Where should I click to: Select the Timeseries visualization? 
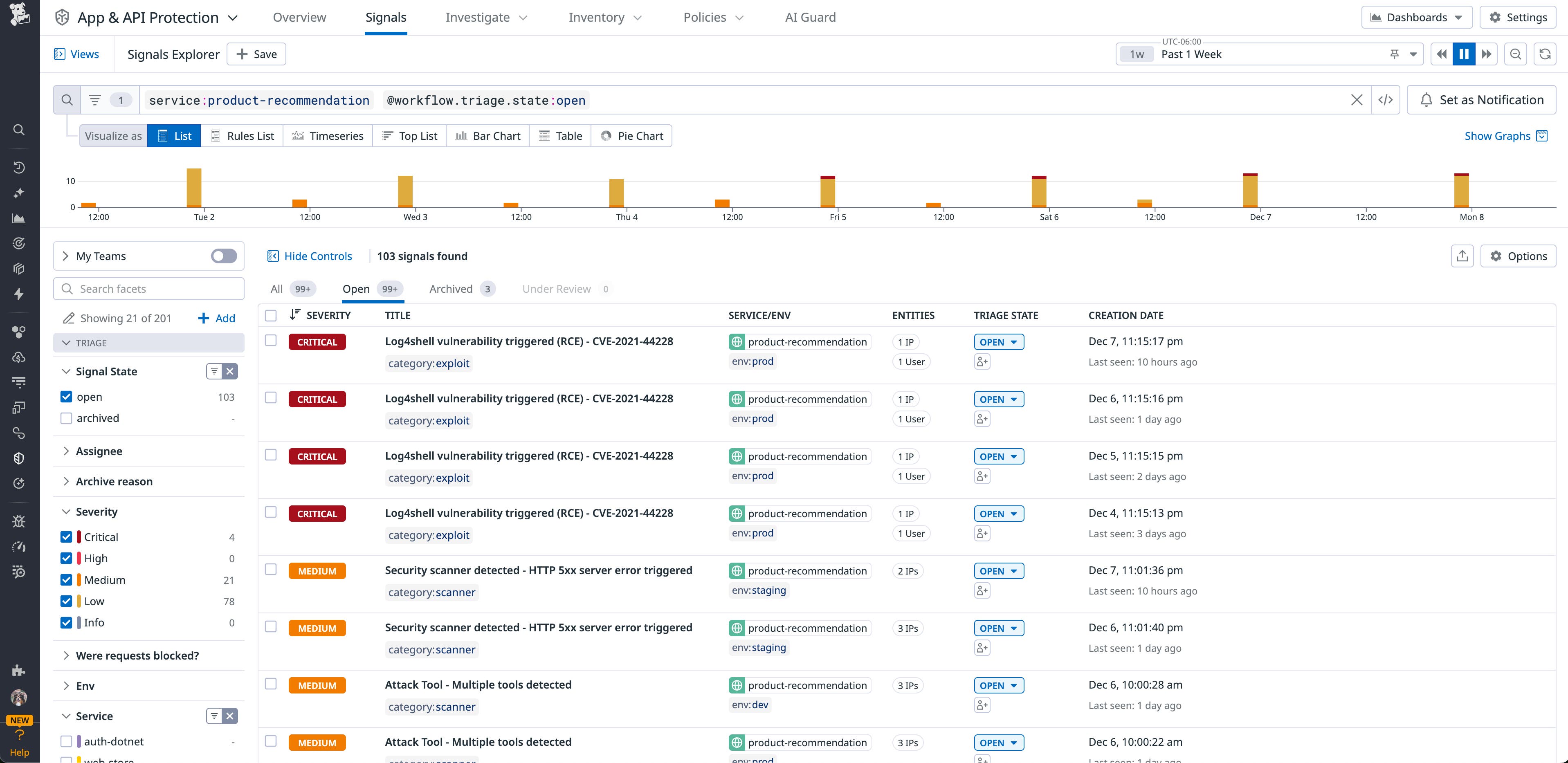328,135
